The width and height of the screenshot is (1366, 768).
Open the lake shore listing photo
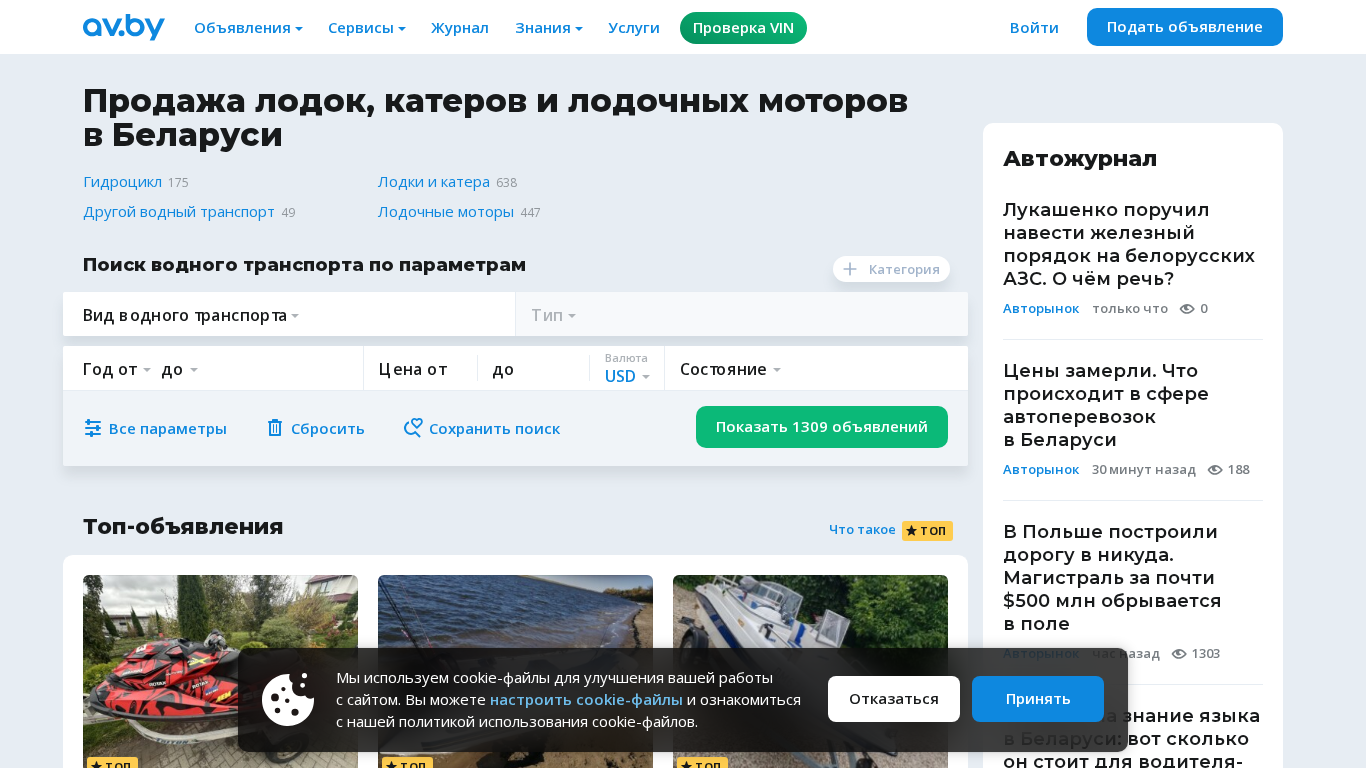point(515,671)
